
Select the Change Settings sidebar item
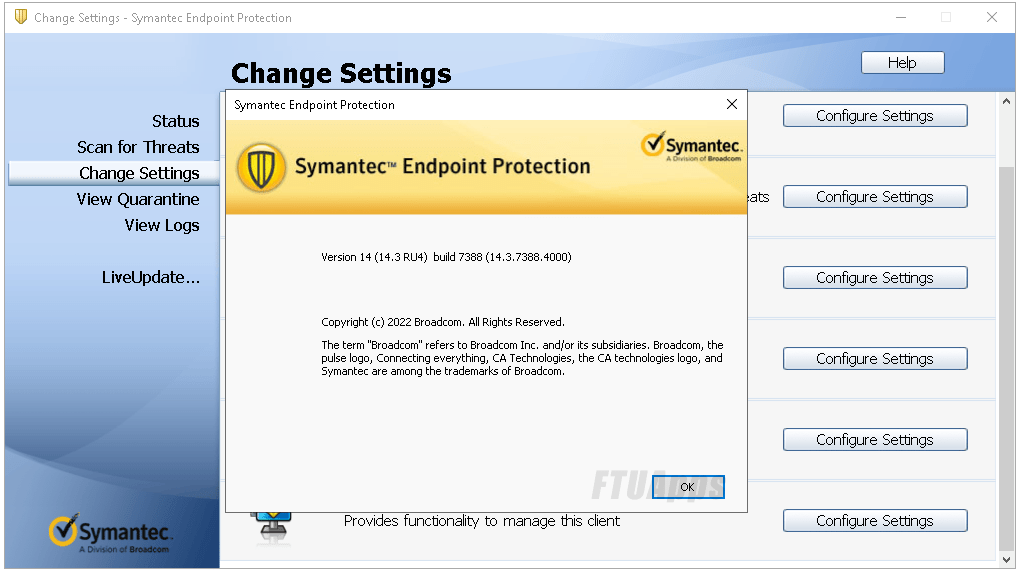click(x=139, y=173)
